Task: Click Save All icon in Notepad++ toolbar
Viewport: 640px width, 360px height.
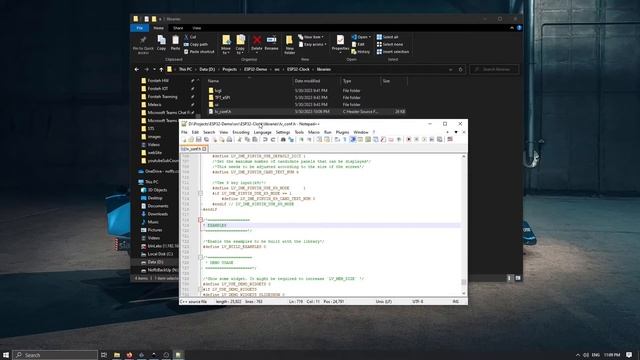Action: pos(207,140)
